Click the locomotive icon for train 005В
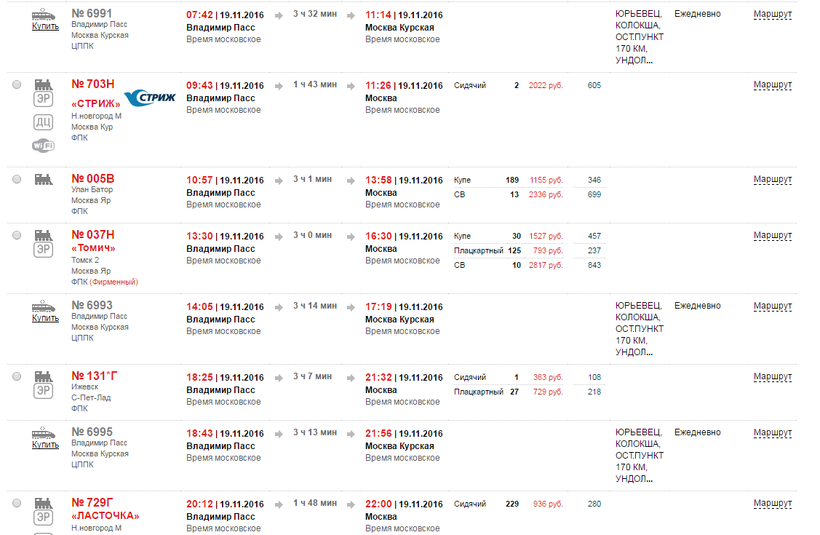The width and height of the screenshot is (820, 535). pyautogui.click(x=44, y=180)
